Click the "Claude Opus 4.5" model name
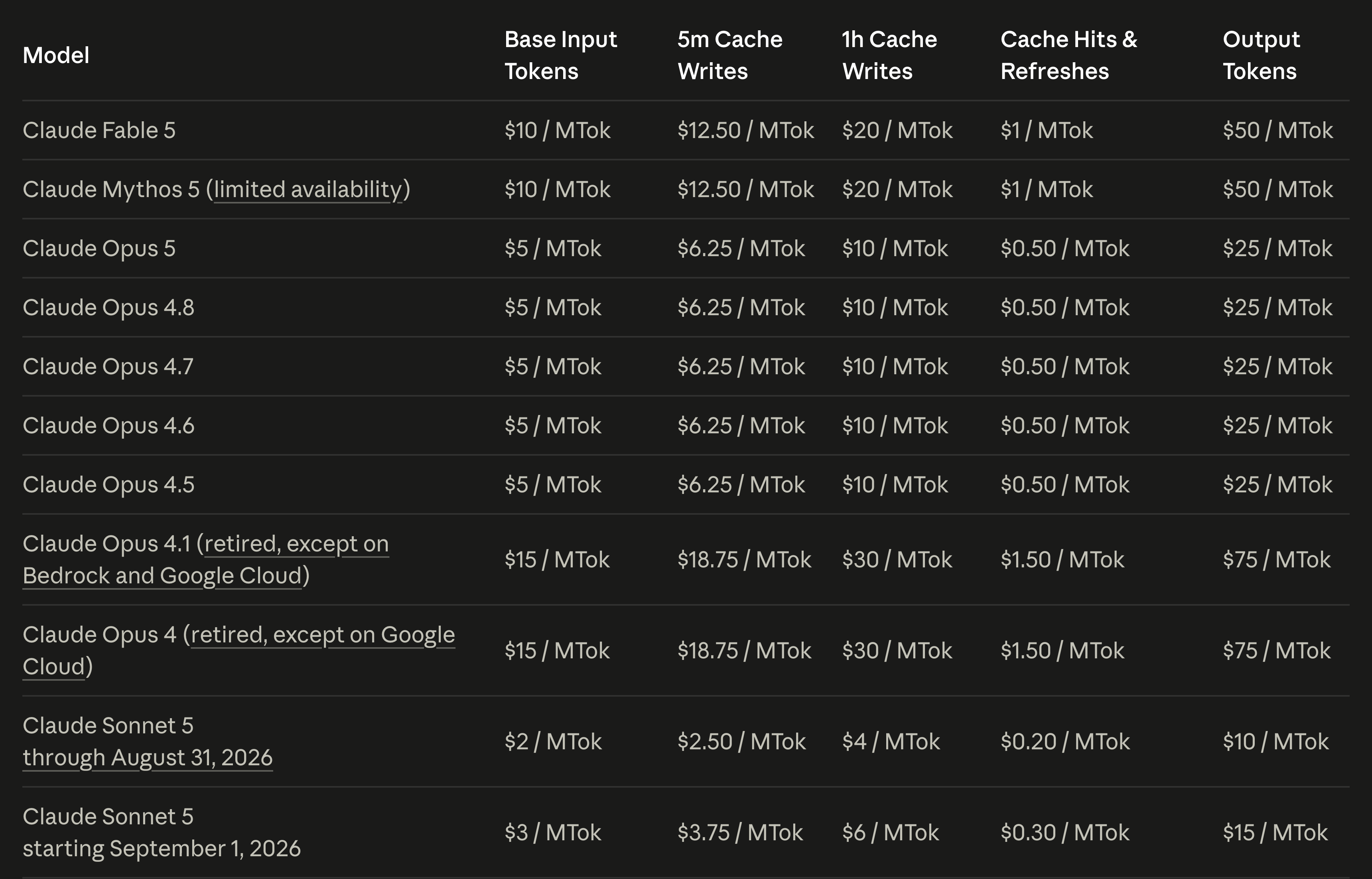The image size is (1372, 879). point(108,485)
